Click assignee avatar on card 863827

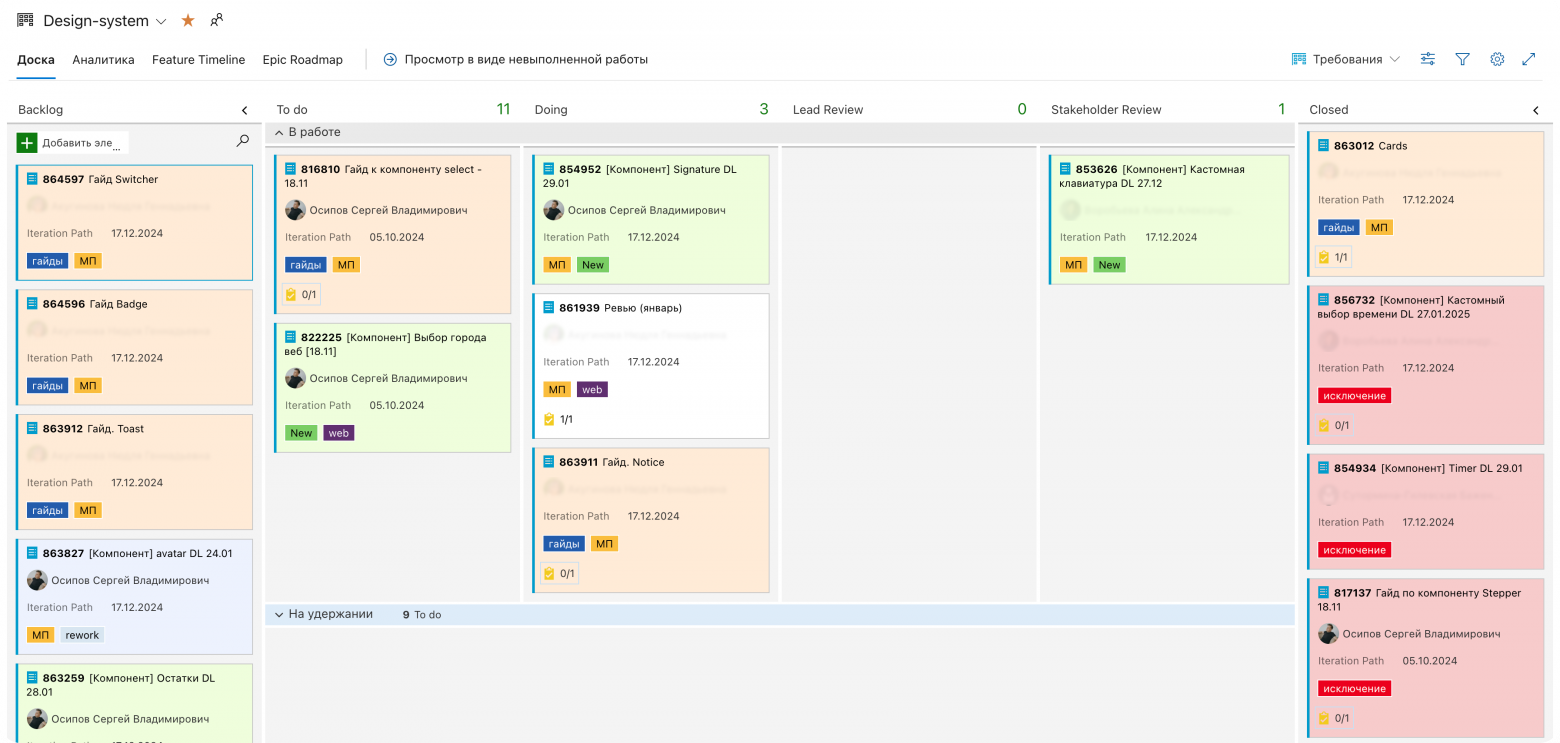coord(37,580)
